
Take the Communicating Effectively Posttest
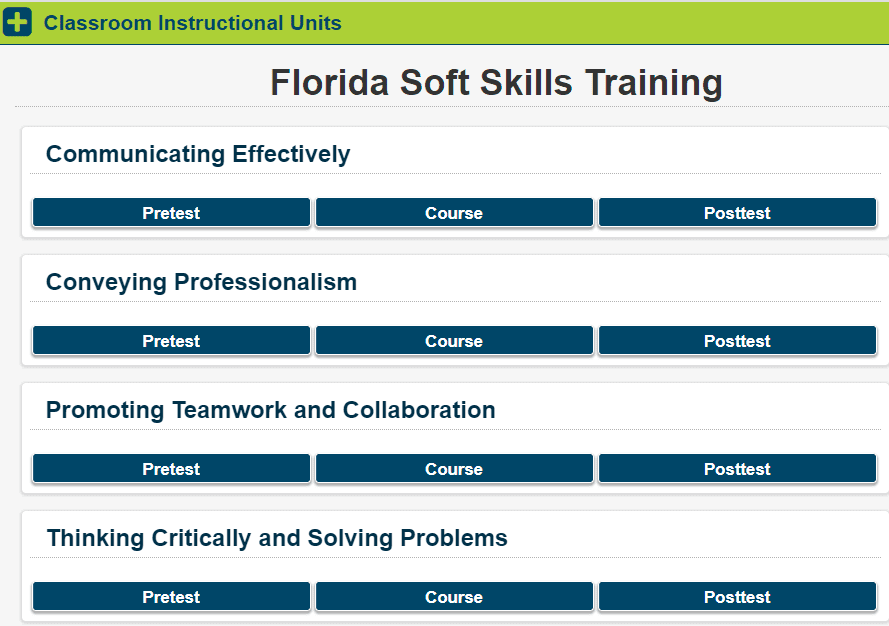(x=737, y=213)
